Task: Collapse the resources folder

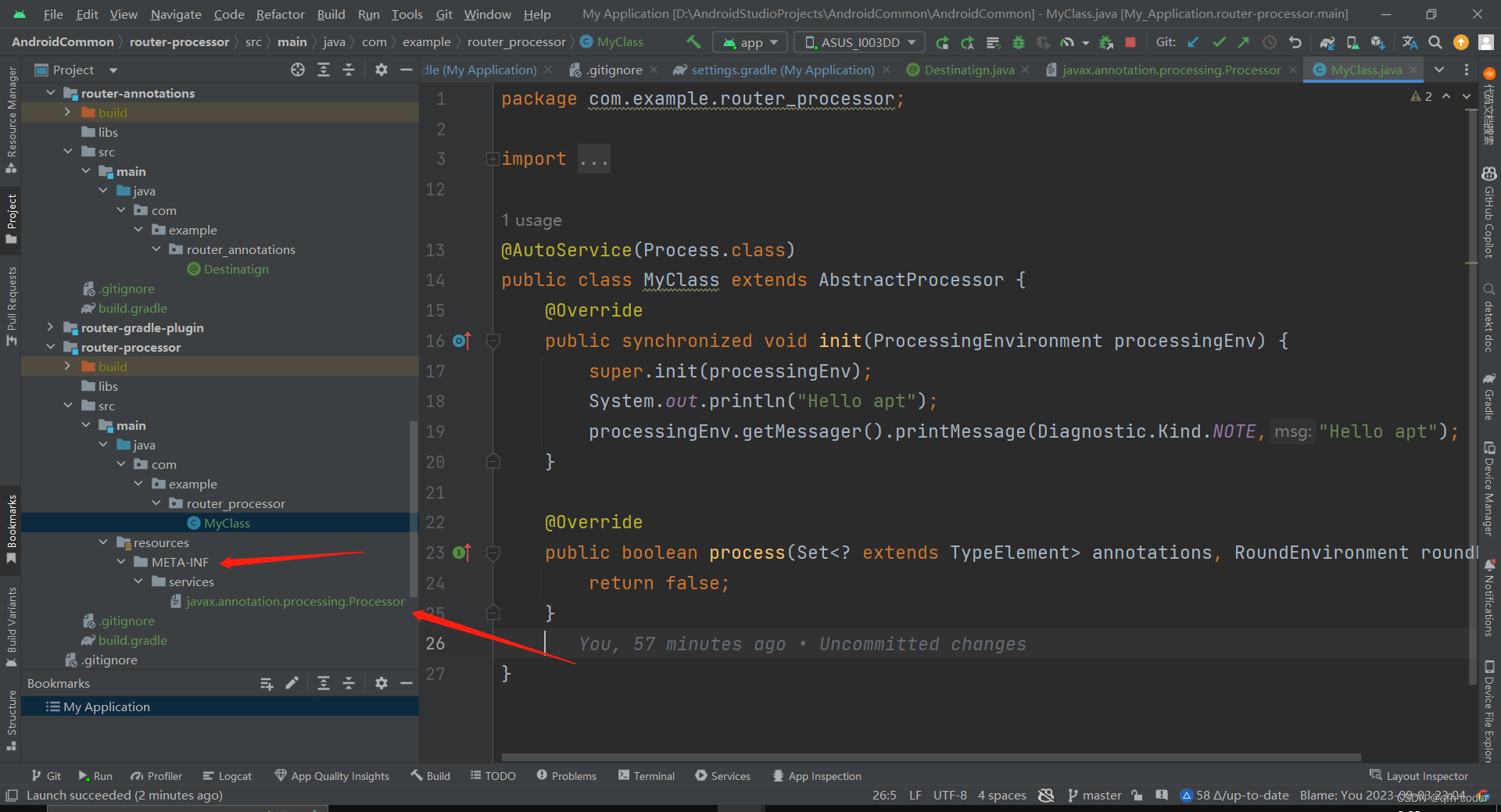Action: pos(103,542)
